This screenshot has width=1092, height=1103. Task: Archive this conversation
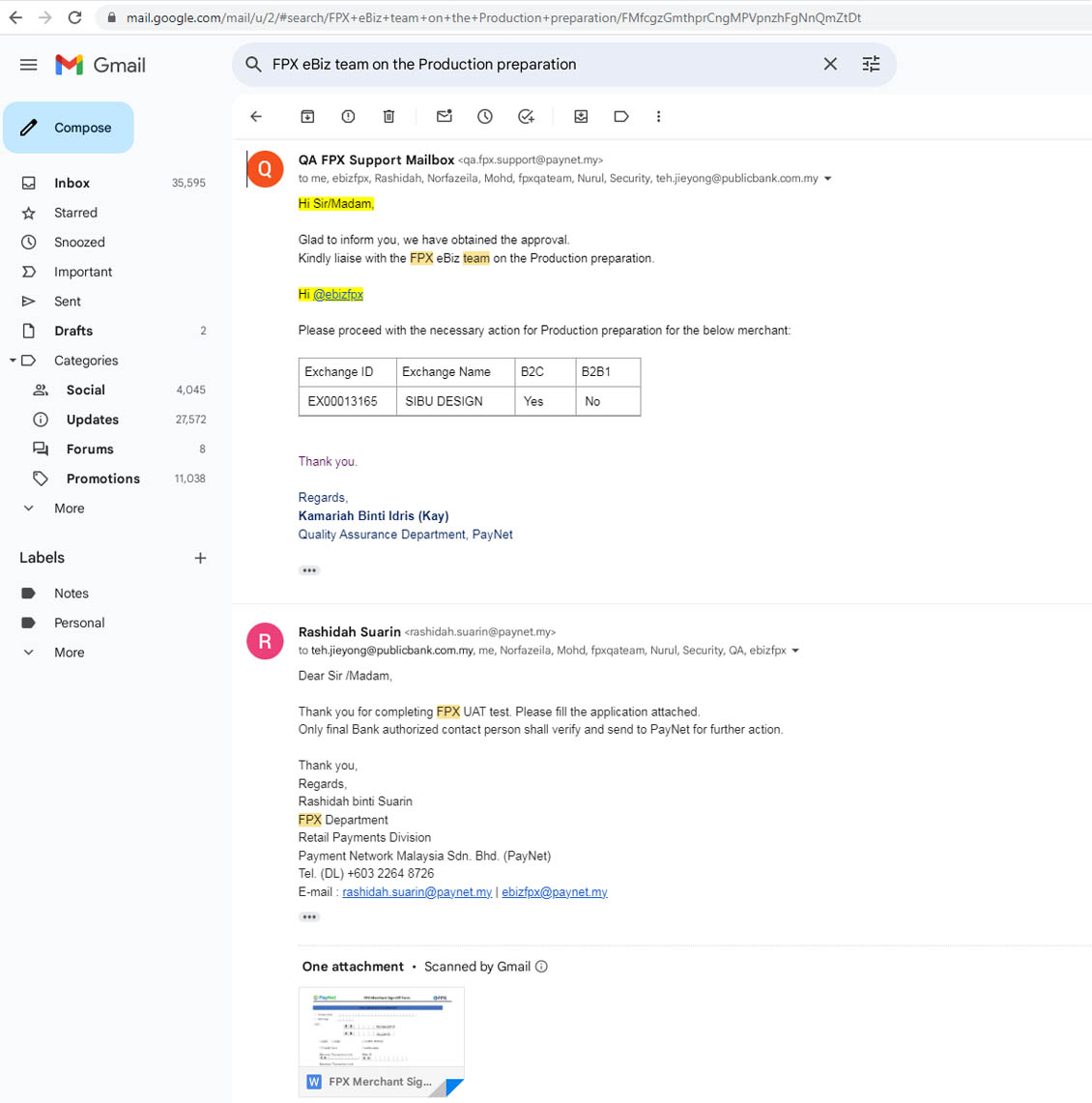307,117
